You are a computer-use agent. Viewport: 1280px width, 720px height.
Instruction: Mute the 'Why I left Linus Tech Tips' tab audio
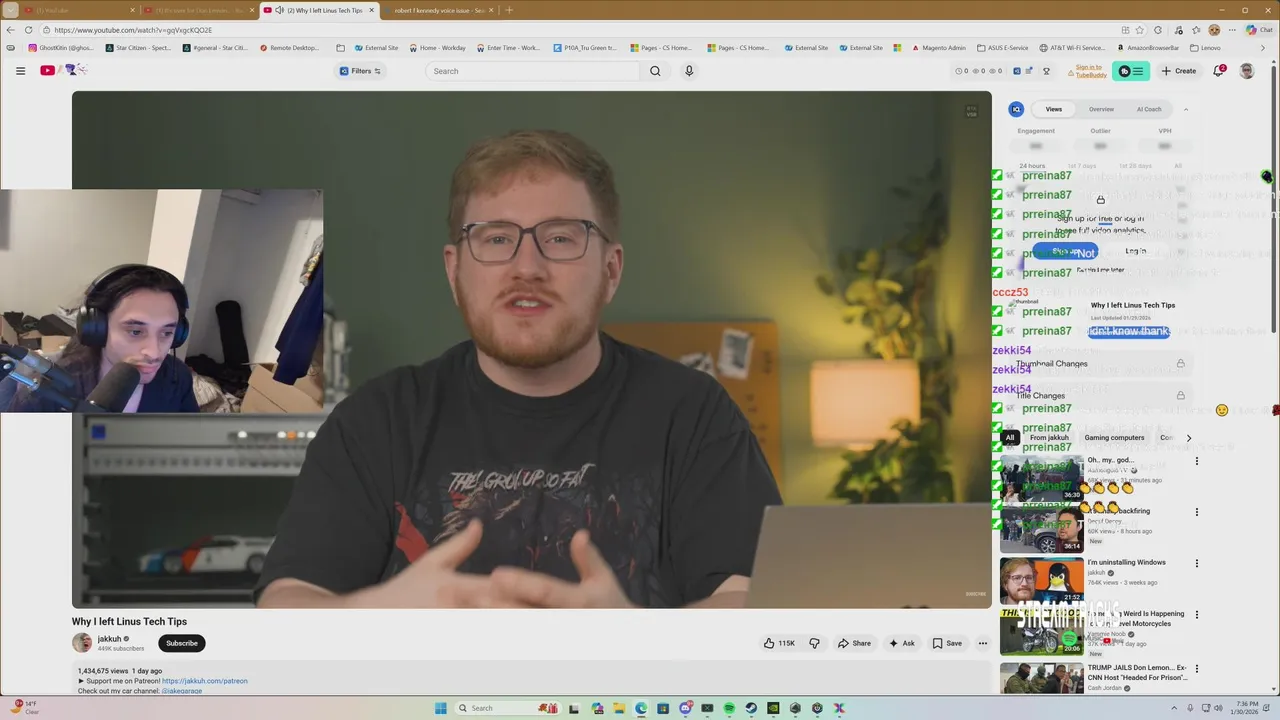(279, 10)
